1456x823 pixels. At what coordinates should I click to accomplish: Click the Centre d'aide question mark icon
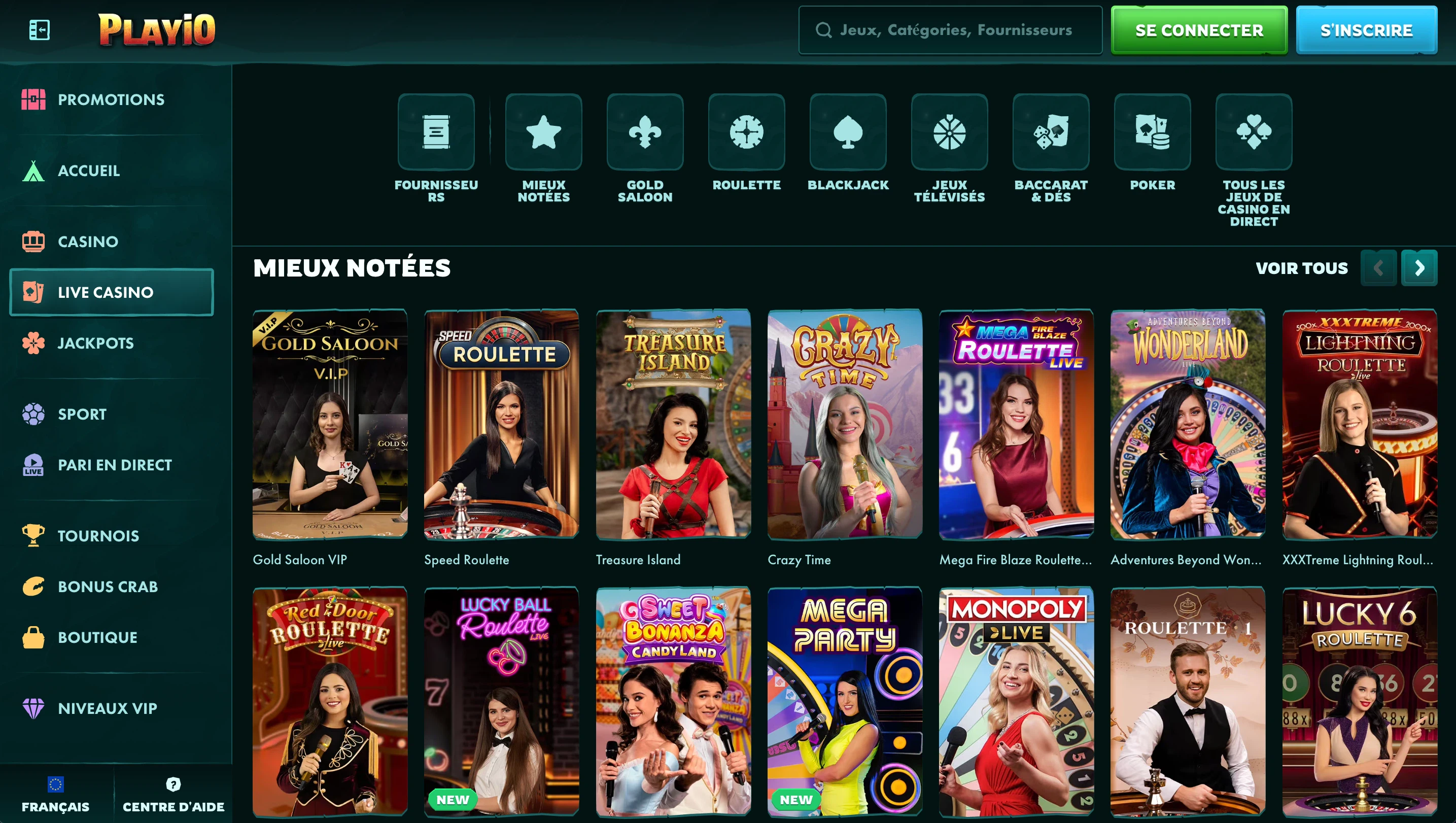tap(173, 784)
